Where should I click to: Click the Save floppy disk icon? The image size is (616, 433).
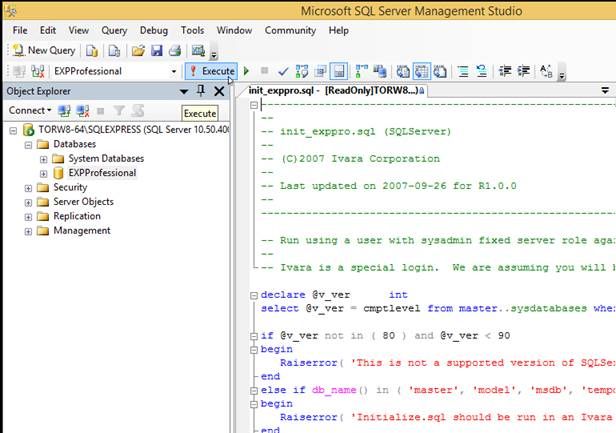[x=157, y=51]
